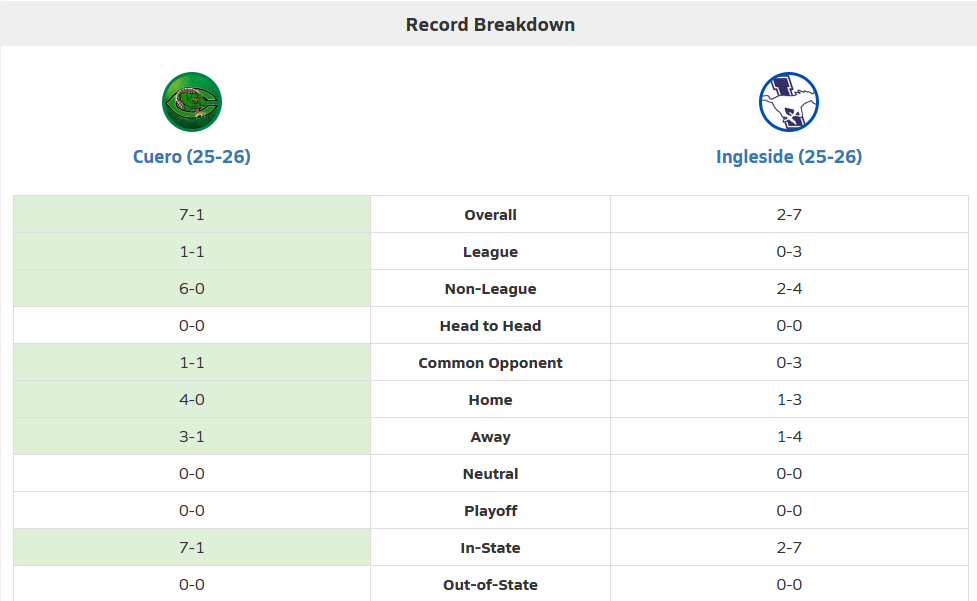The height and width of the screenshot is (601, 977).
Task: Select the Overall row label
Action: point(490,215)
